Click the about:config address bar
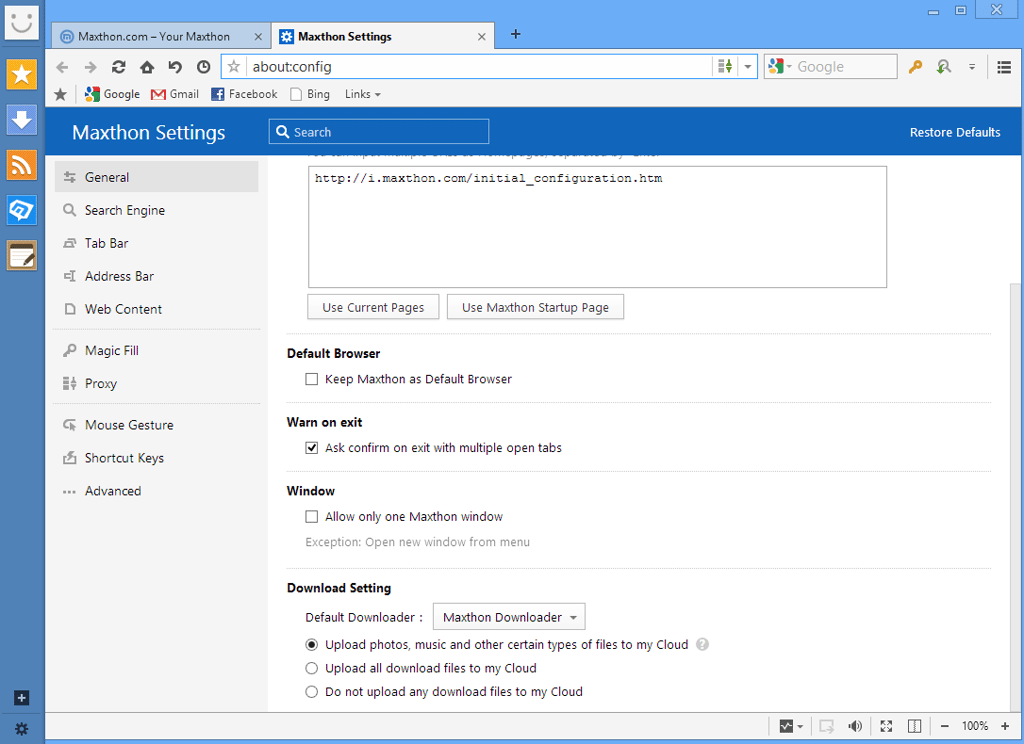 pos(479,67)
